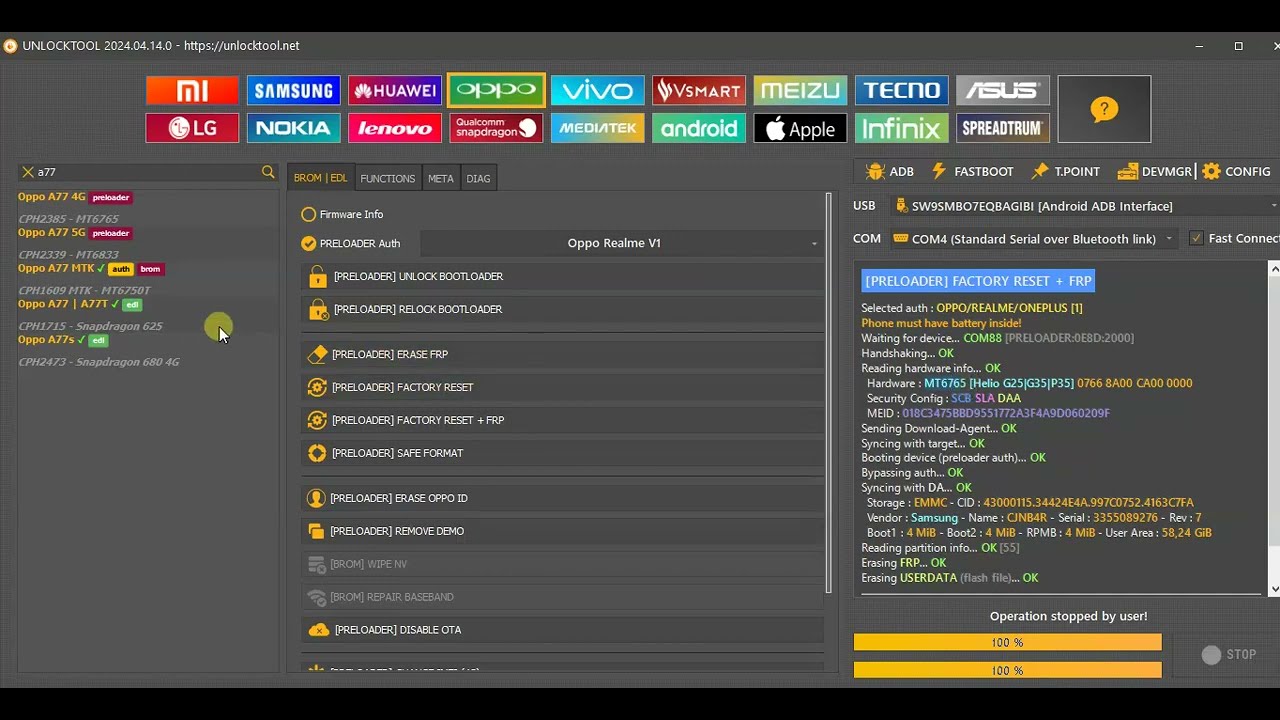The height and width of the screenshot is (720, 1280).
Task: Clear the a77 search with X icon
Action: point(28,172)
